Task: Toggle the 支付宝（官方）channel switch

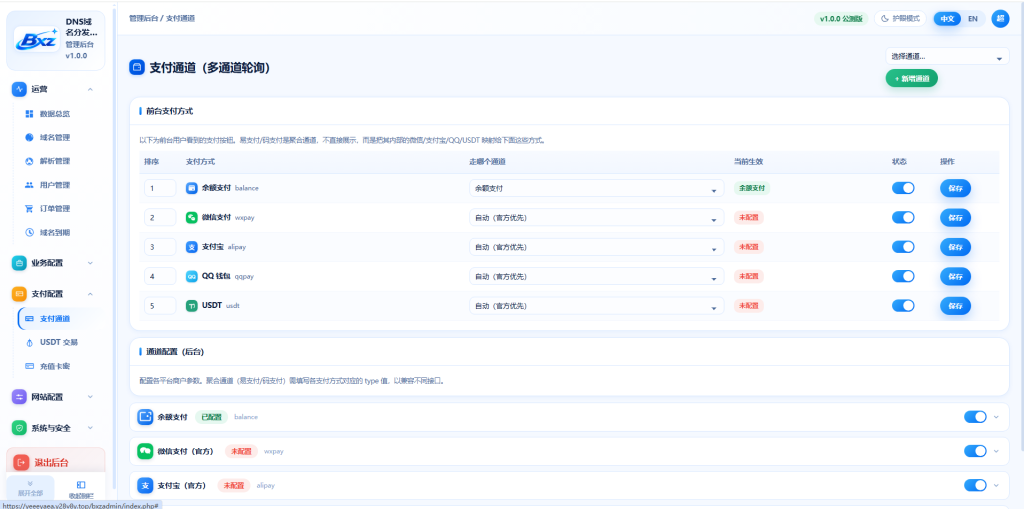Action: tap(975, 485)
